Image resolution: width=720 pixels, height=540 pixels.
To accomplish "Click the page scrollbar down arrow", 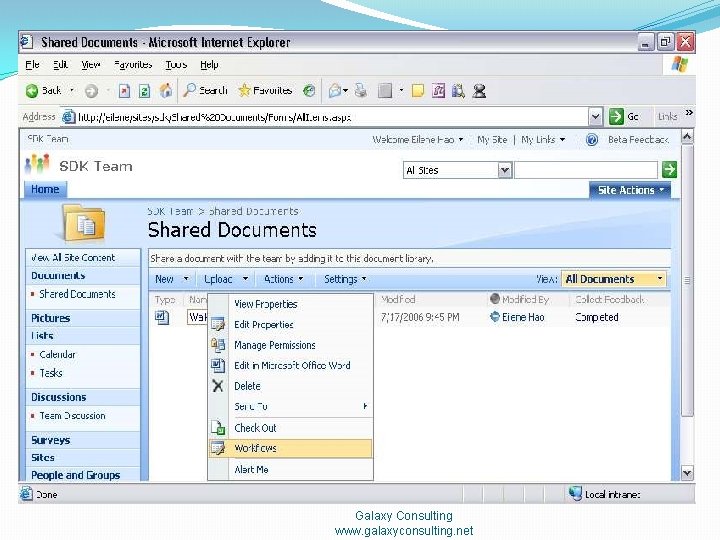I will tap(687, 473).
